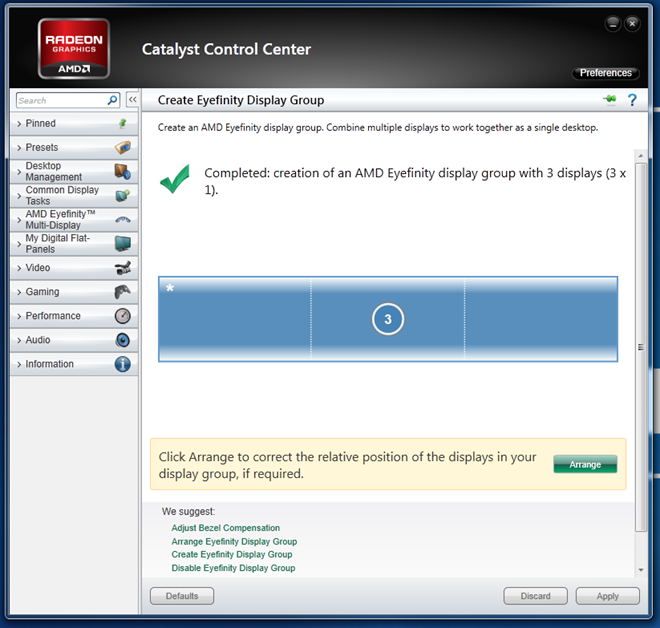The image size is (660, 628).
Task: Open the Desktop Management menu item
Action: 74,171
